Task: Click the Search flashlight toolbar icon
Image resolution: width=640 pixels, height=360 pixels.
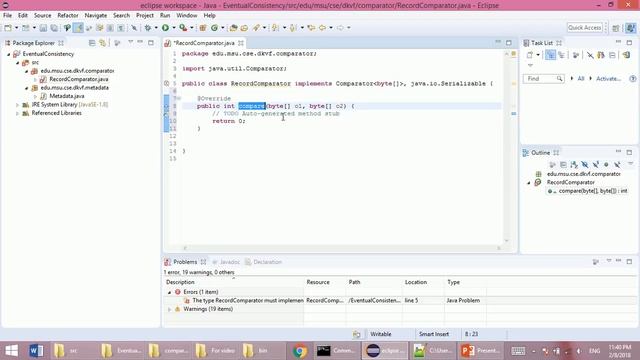Action: click(256, 28)
